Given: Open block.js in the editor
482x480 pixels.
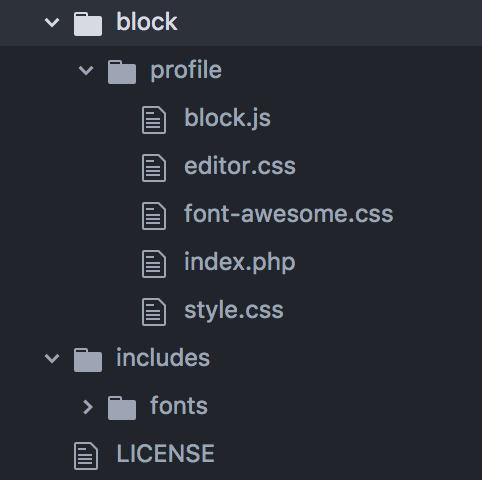Looking at the screenshot, I should [227, 118].
